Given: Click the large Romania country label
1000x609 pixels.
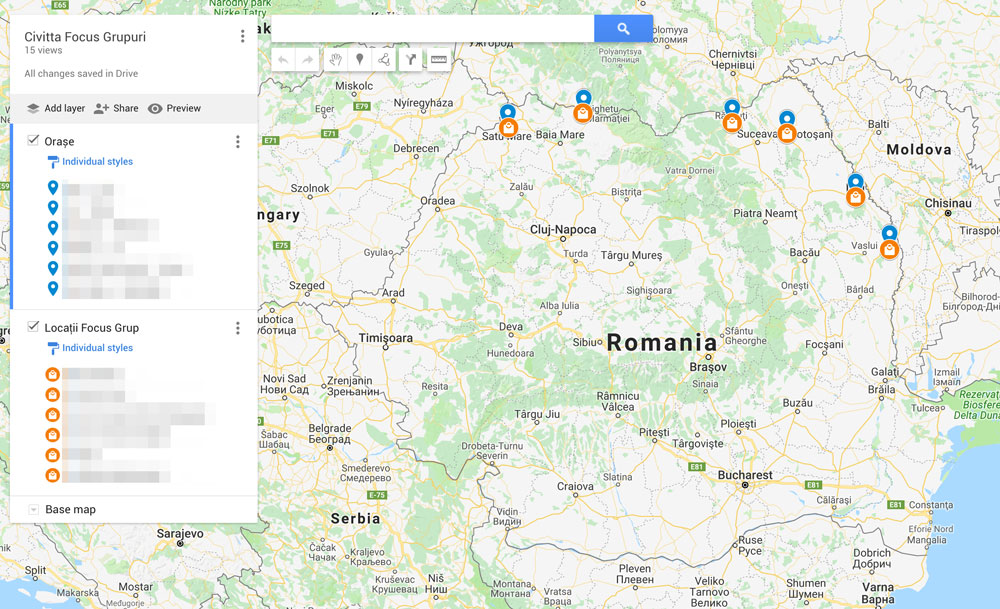Looking at the screenshot, I should point(662,342).
